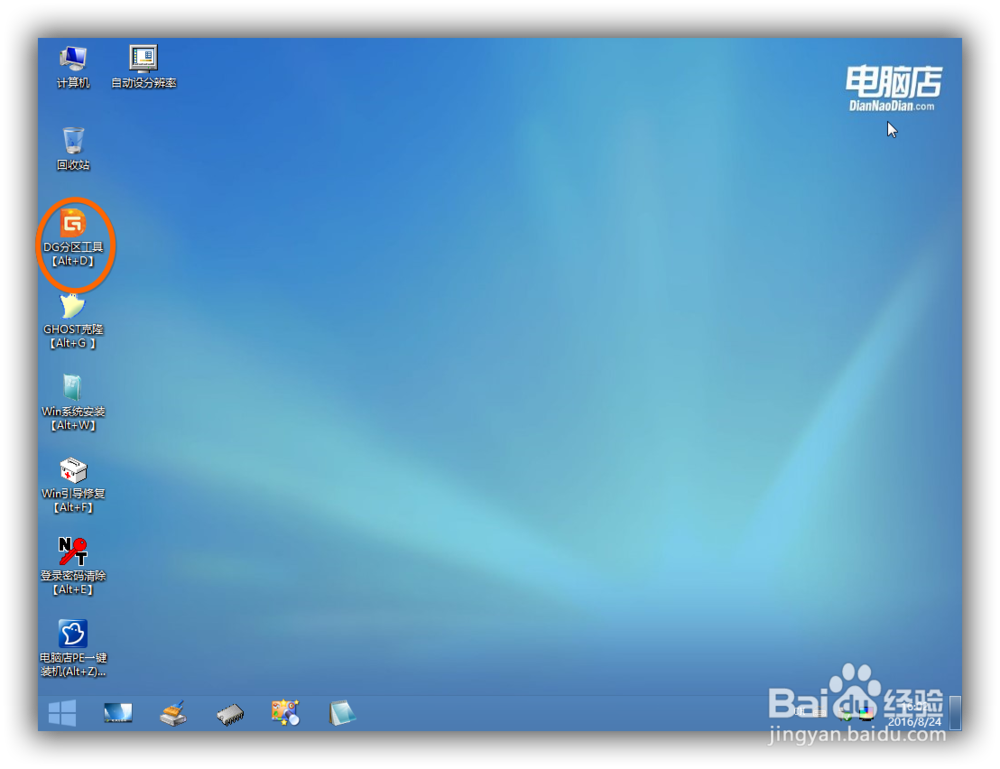
Task: Launch 登录密码清除 password tool
Action: [73, 567]
